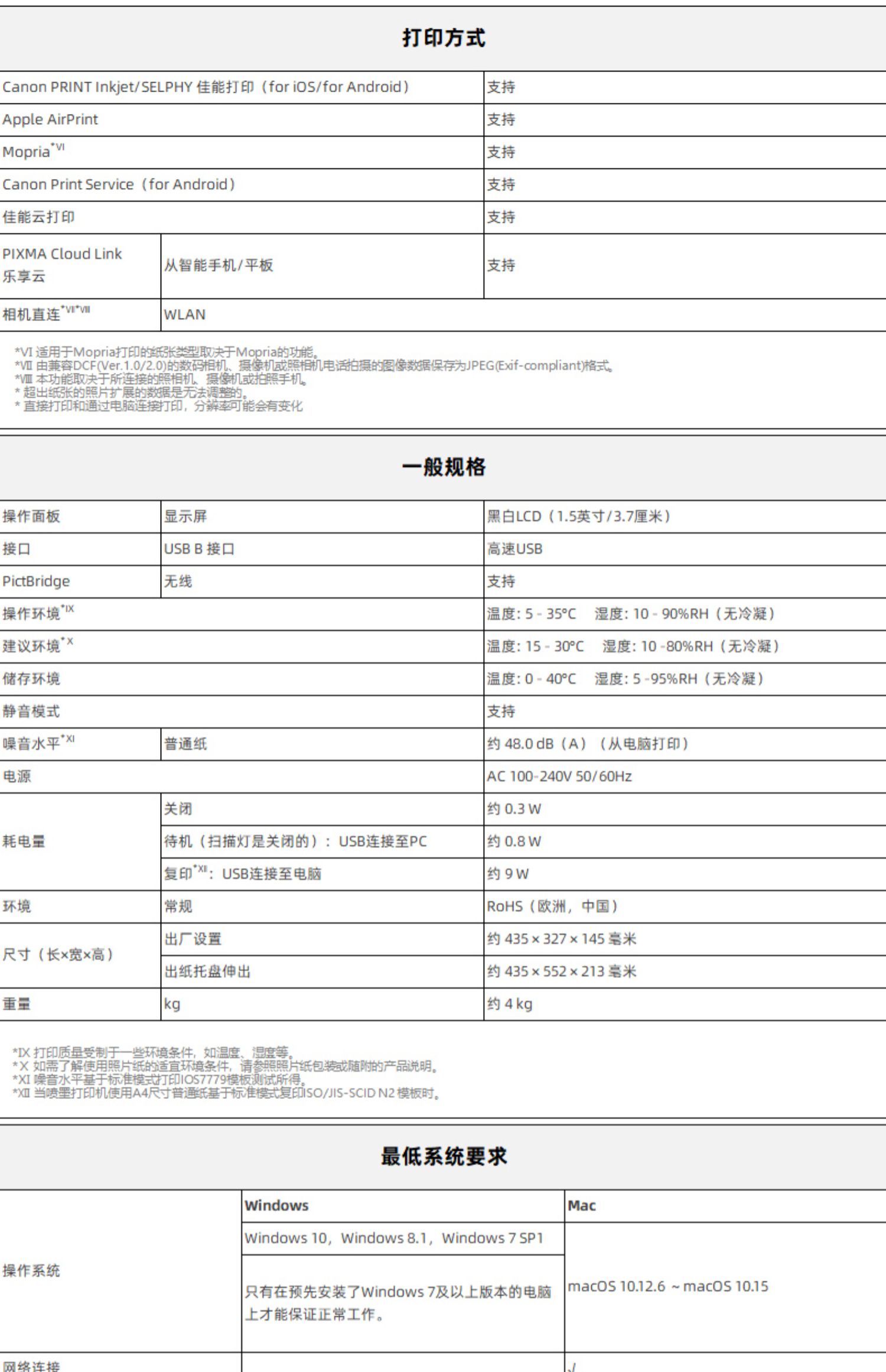Click the "PIXMA Cloud Link 乐享云" cell
The image size is (886, 1372).
62,265
